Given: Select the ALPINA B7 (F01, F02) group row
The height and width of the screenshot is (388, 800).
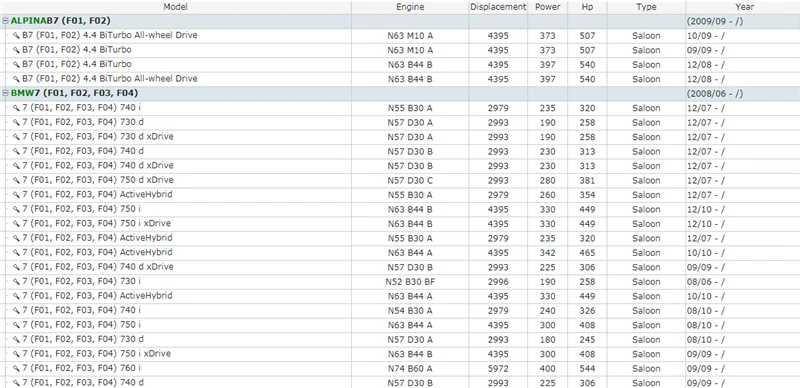Looking at the screenshot, I should tap(400, 21).
